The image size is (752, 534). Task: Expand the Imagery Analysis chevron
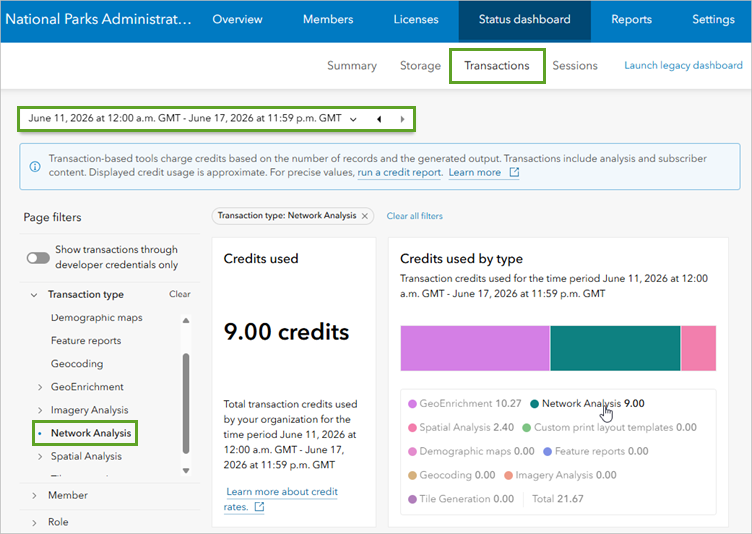click(x=40, y=410)
